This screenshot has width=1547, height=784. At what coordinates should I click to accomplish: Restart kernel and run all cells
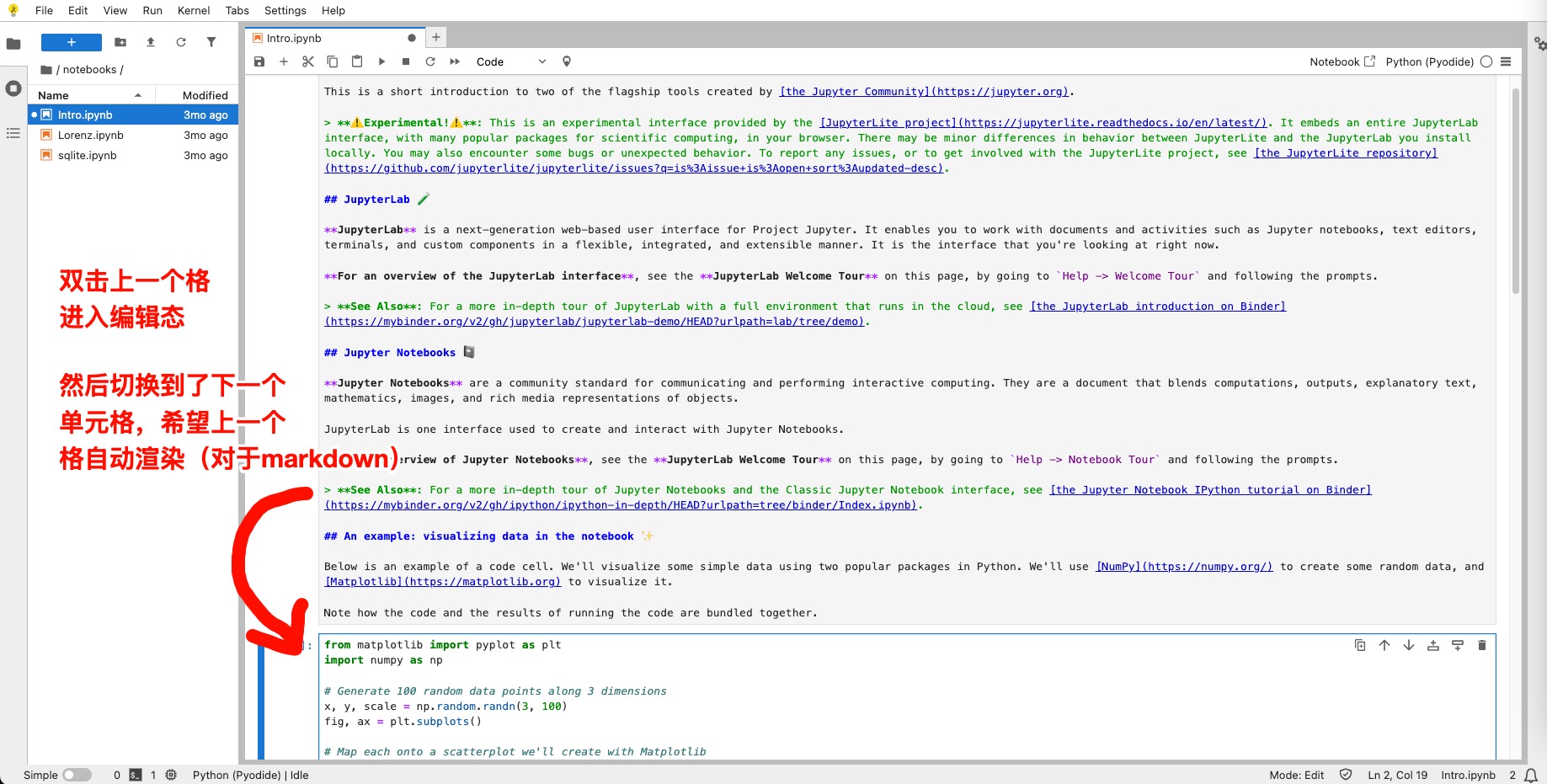[455, 61]
